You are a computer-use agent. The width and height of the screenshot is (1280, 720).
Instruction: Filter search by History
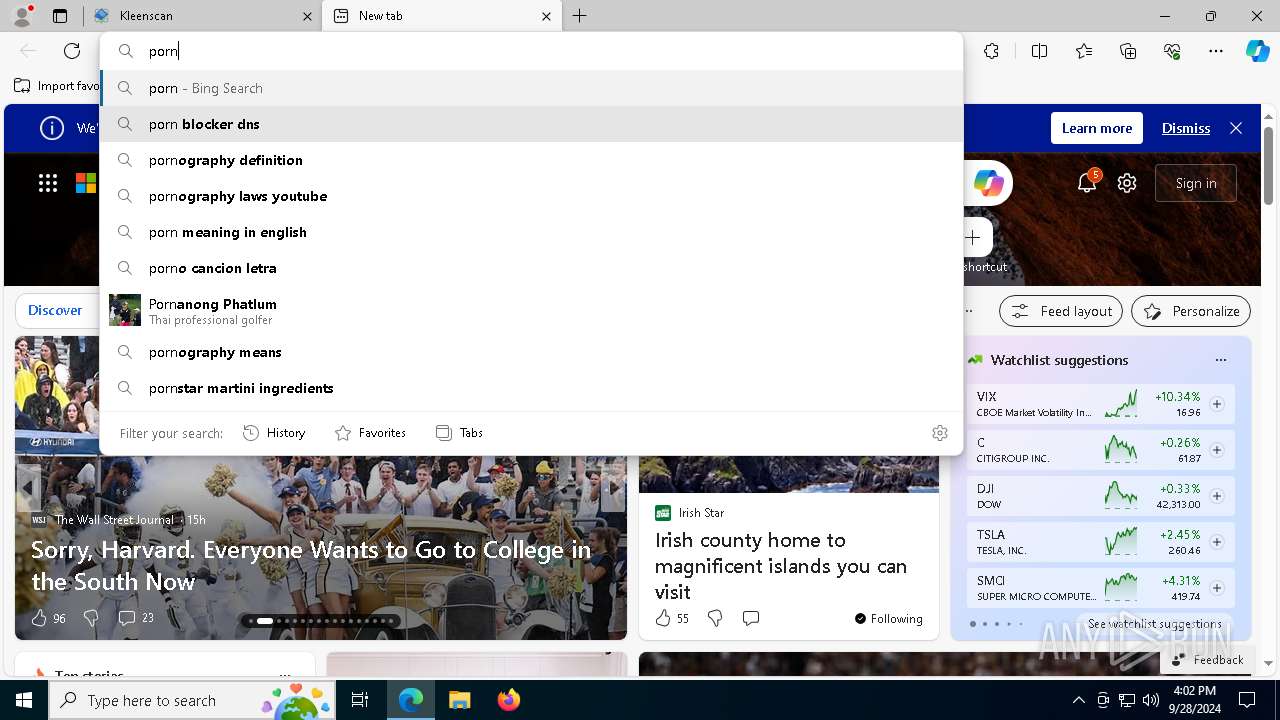tap(274, 433)
